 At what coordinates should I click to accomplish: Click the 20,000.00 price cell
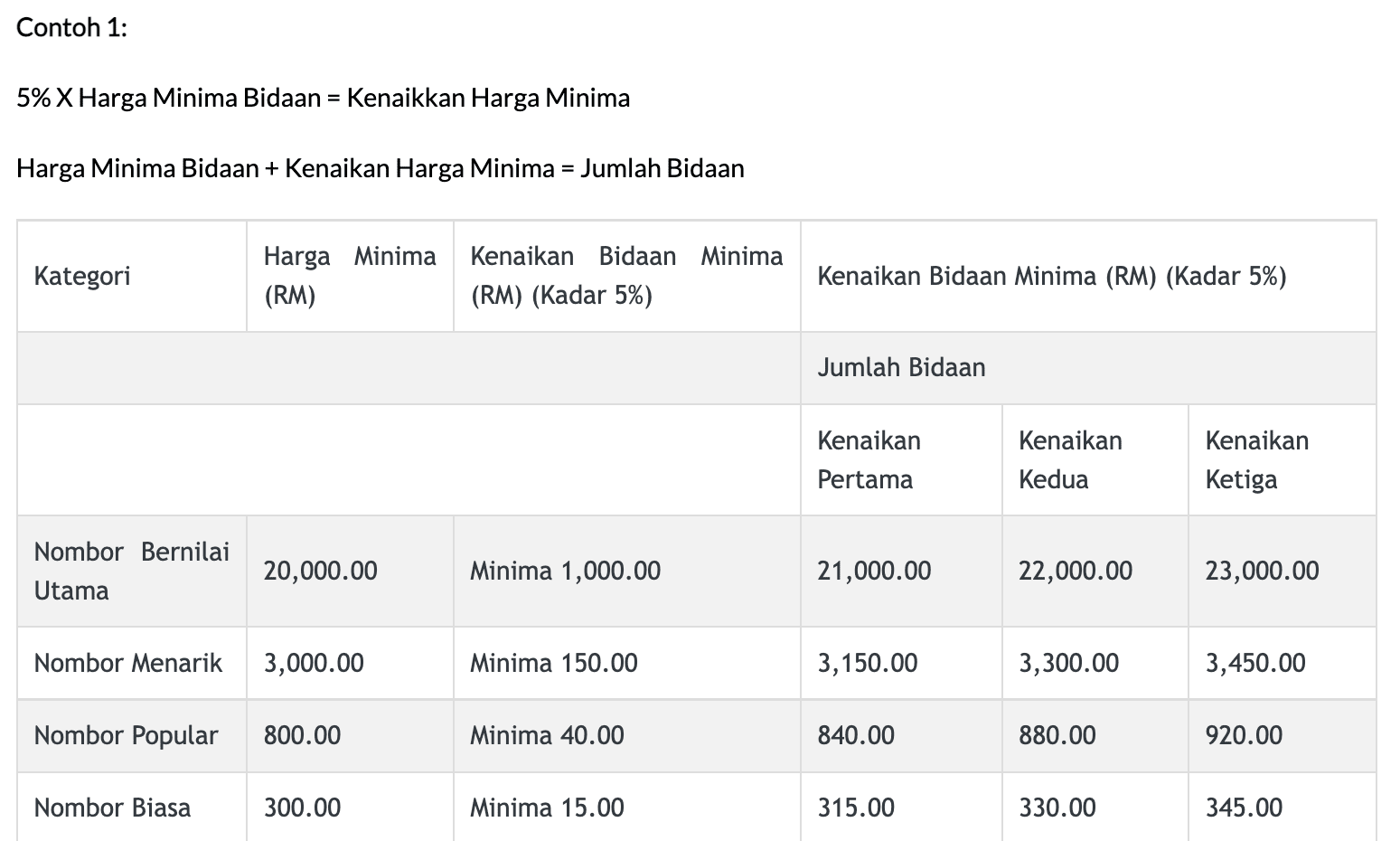tap(350, 571)
